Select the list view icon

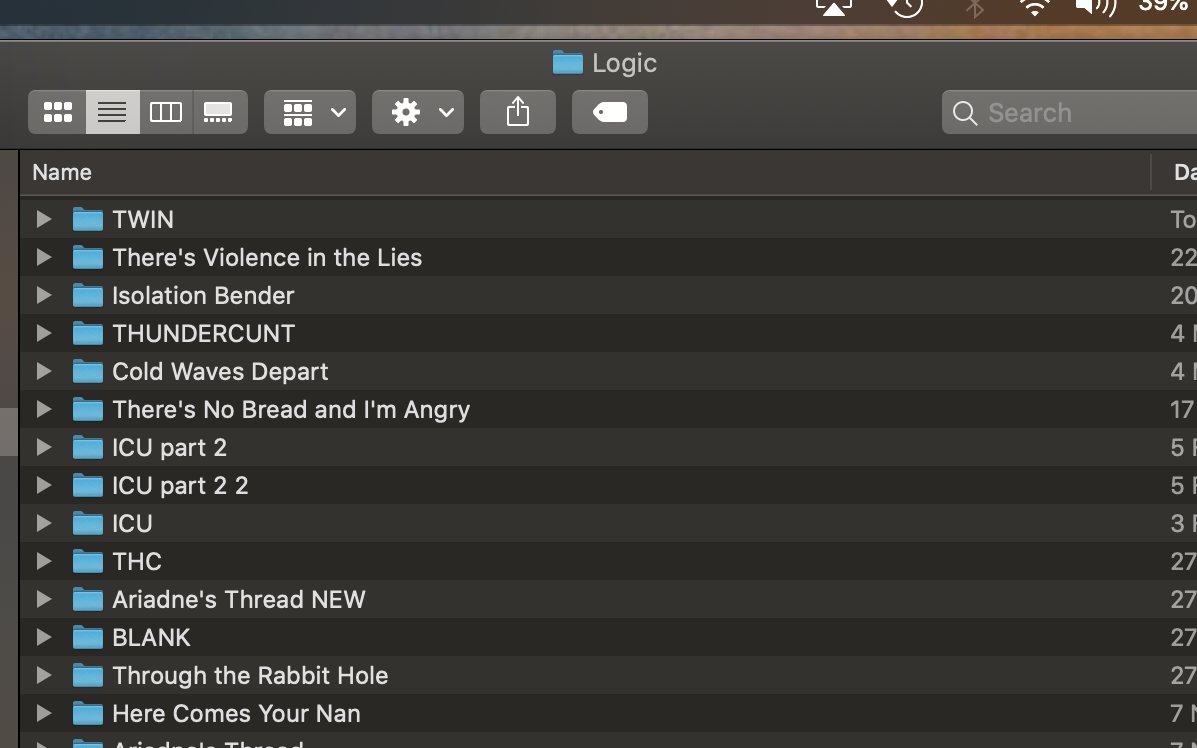[x=112, y=112]
